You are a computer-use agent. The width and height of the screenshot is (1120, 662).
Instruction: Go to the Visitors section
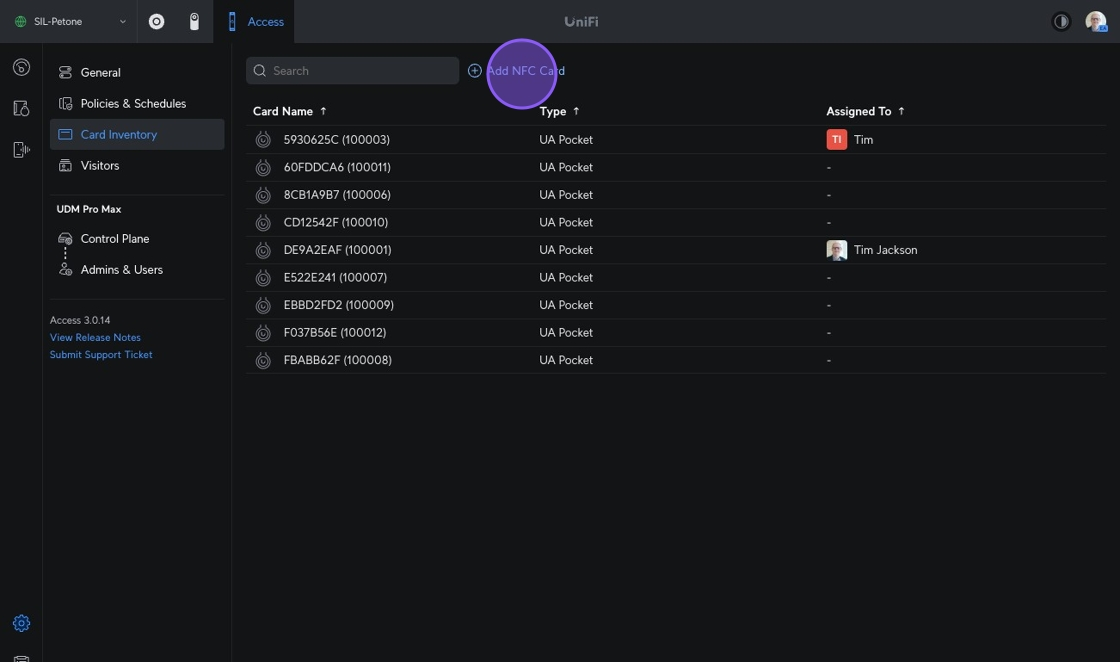pos(100,165)
